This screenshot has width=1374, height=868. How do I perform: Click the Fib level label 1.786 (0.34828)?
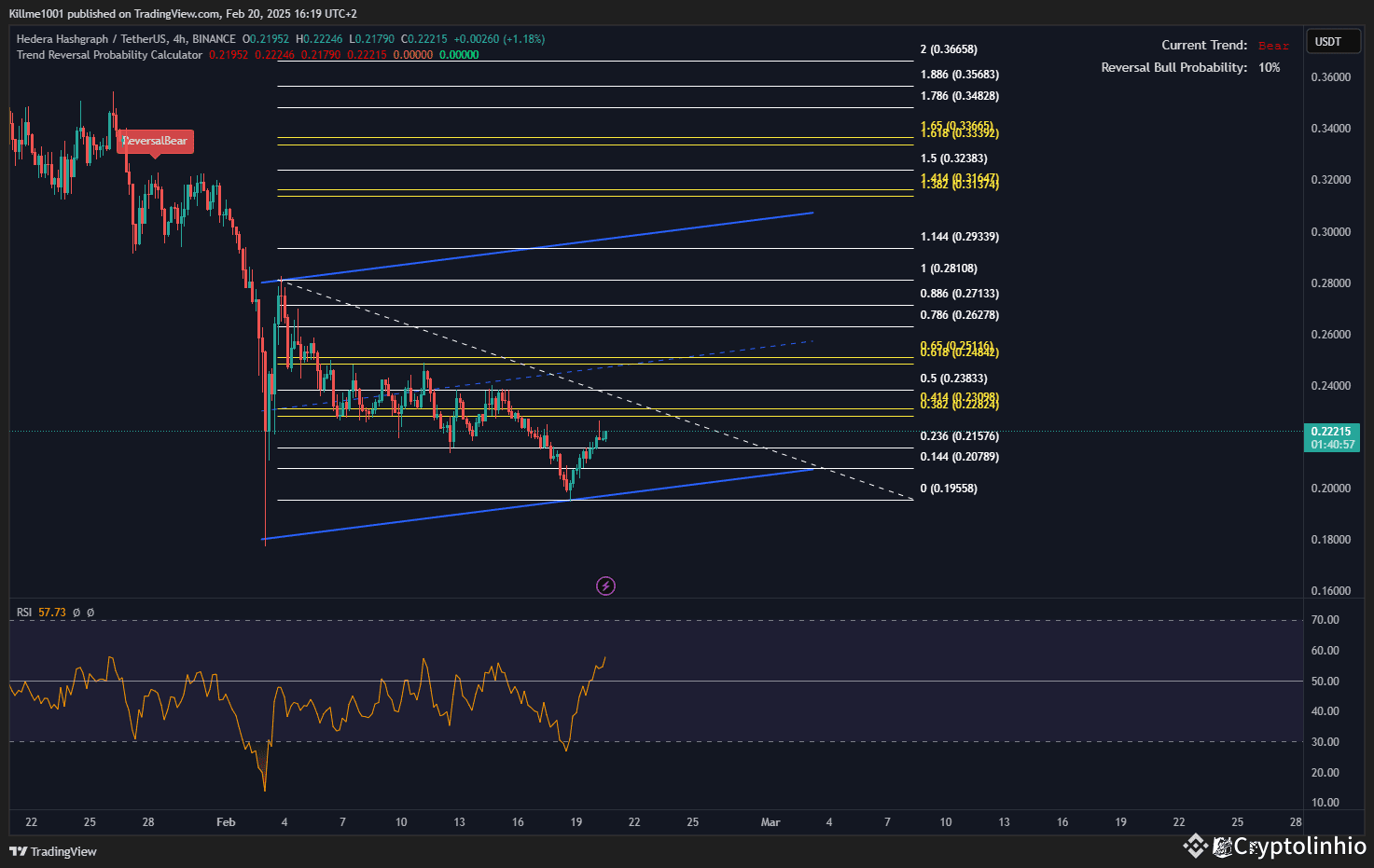click(959, 96)
